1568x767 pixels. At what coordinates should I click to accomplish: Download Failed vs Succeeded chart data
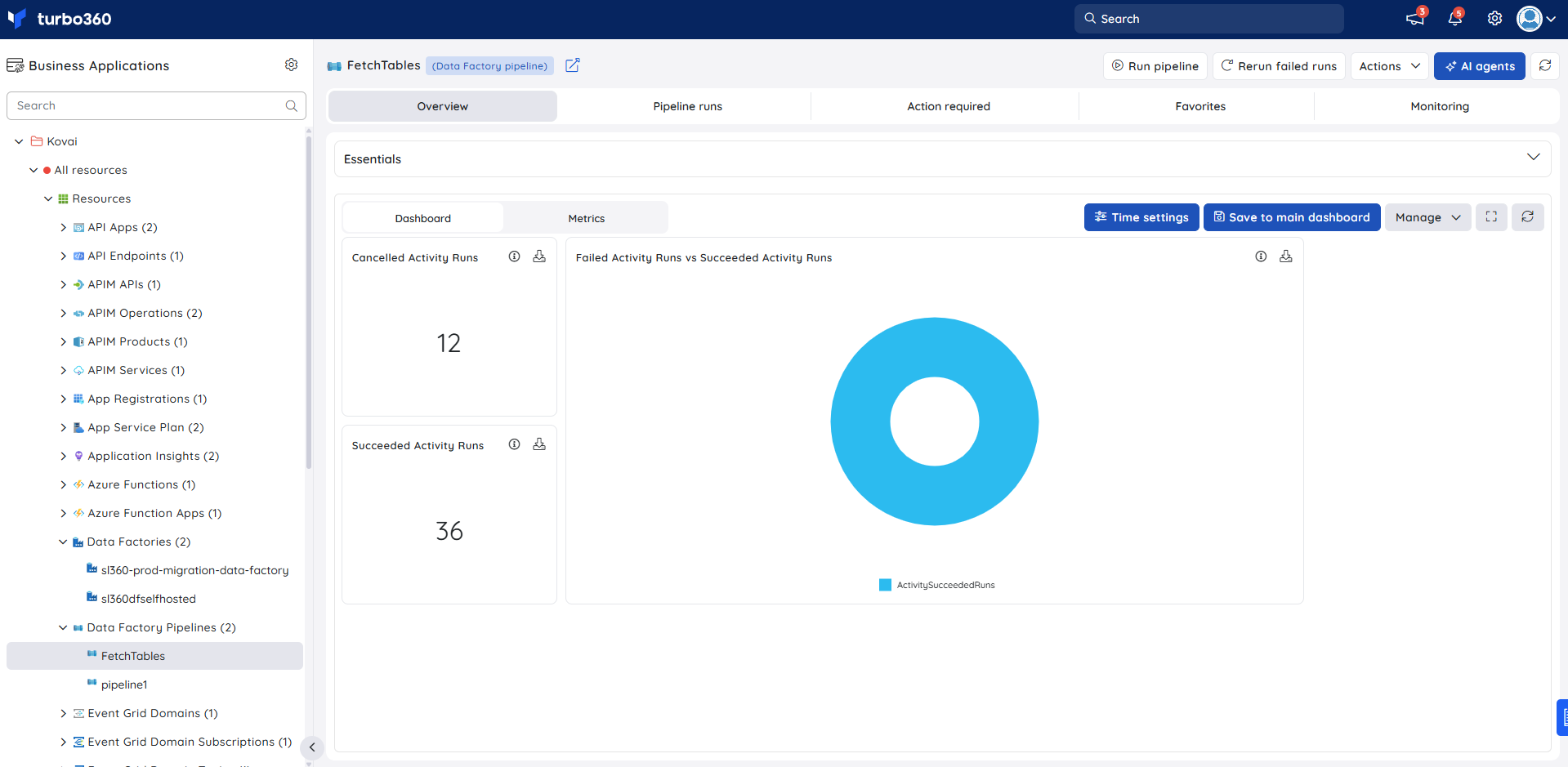1286,256
